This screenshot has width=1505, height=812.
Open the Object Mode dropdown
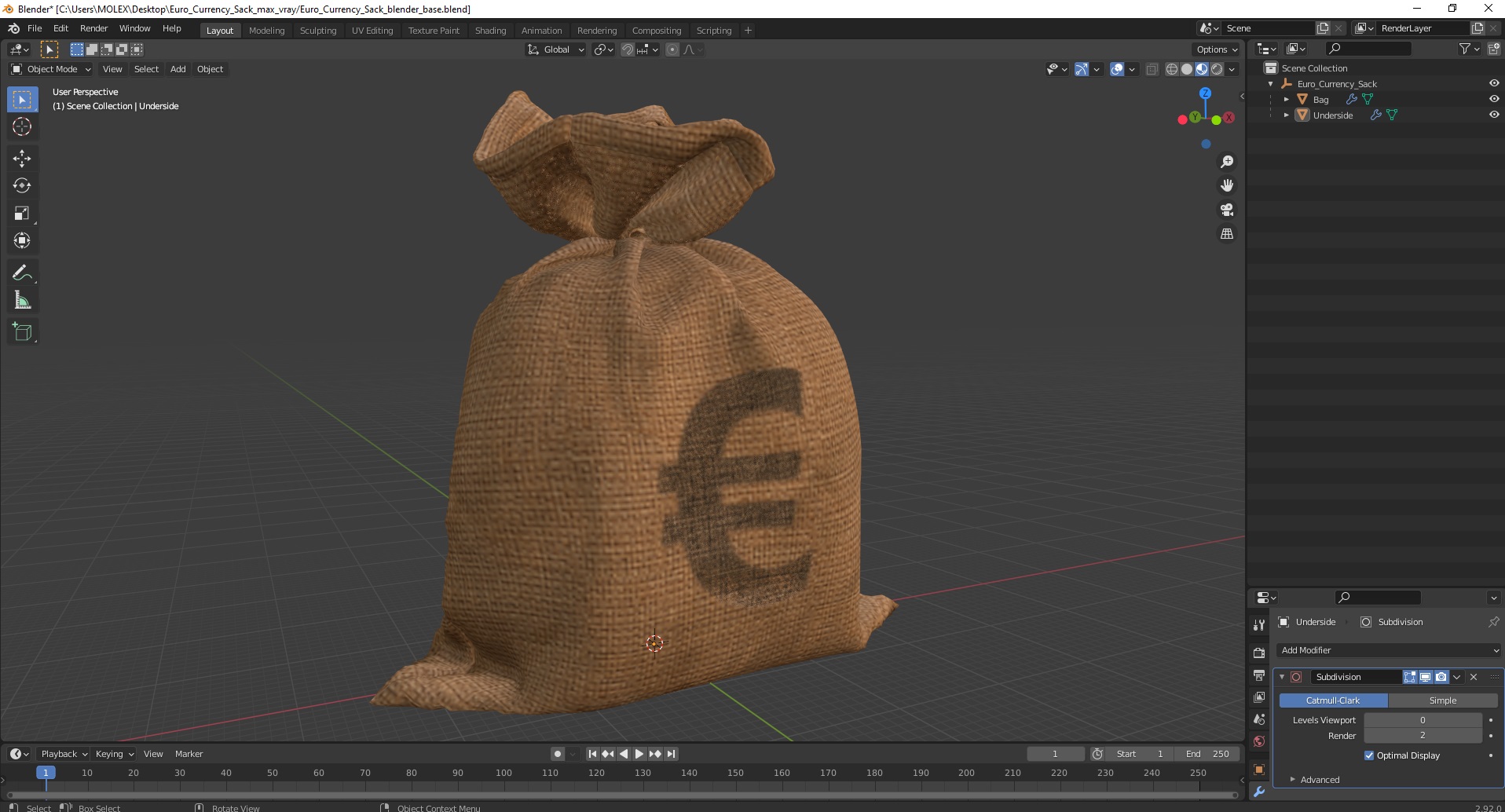point(51,69)
